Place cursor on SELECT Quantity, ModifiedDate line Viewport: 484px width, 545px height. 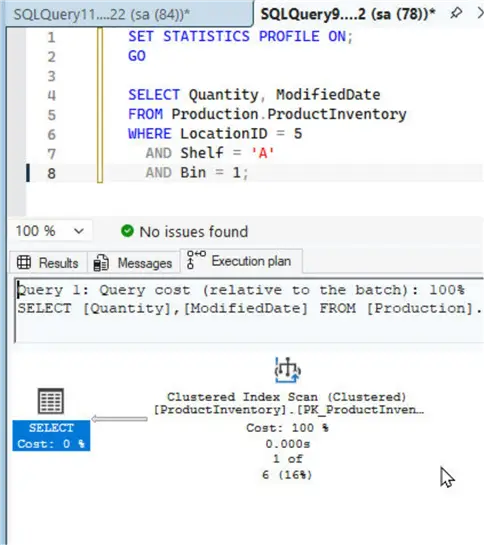point(254,95)
